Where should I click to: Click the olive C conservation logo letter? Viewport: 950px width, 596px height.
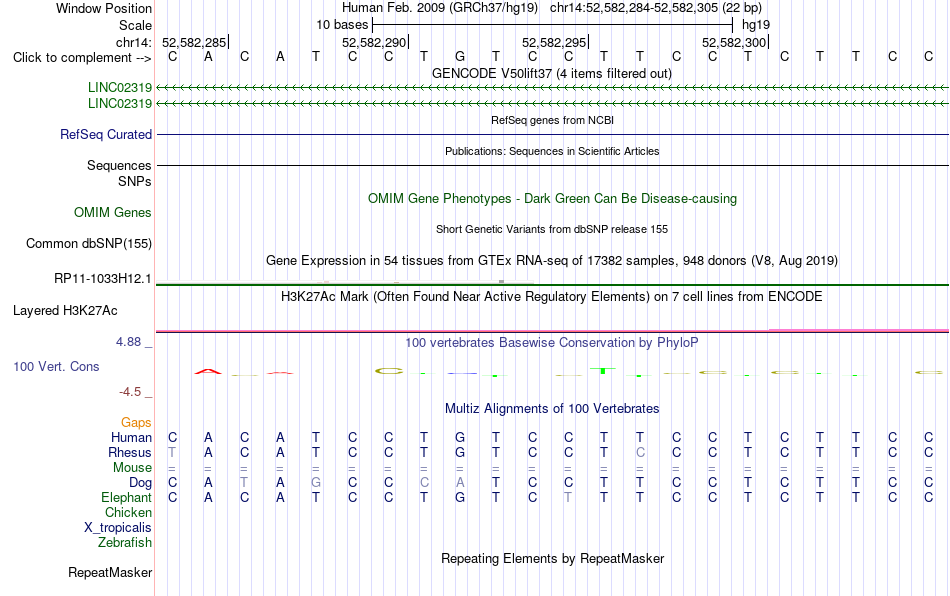[x=389, y=371]
